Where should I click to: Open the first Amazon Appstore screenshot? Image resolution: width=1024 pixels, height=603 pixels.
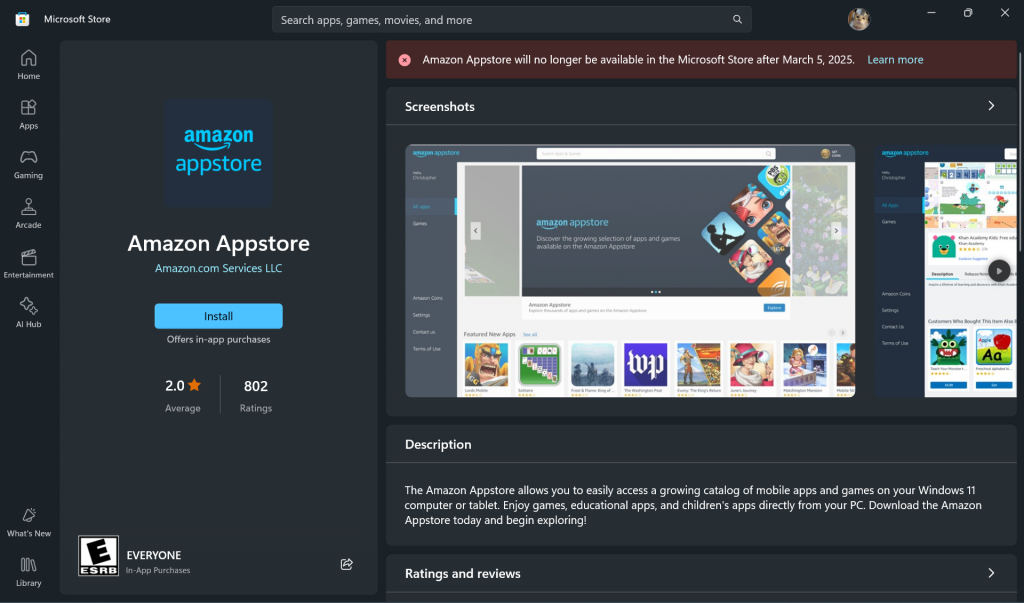point(630,270)
